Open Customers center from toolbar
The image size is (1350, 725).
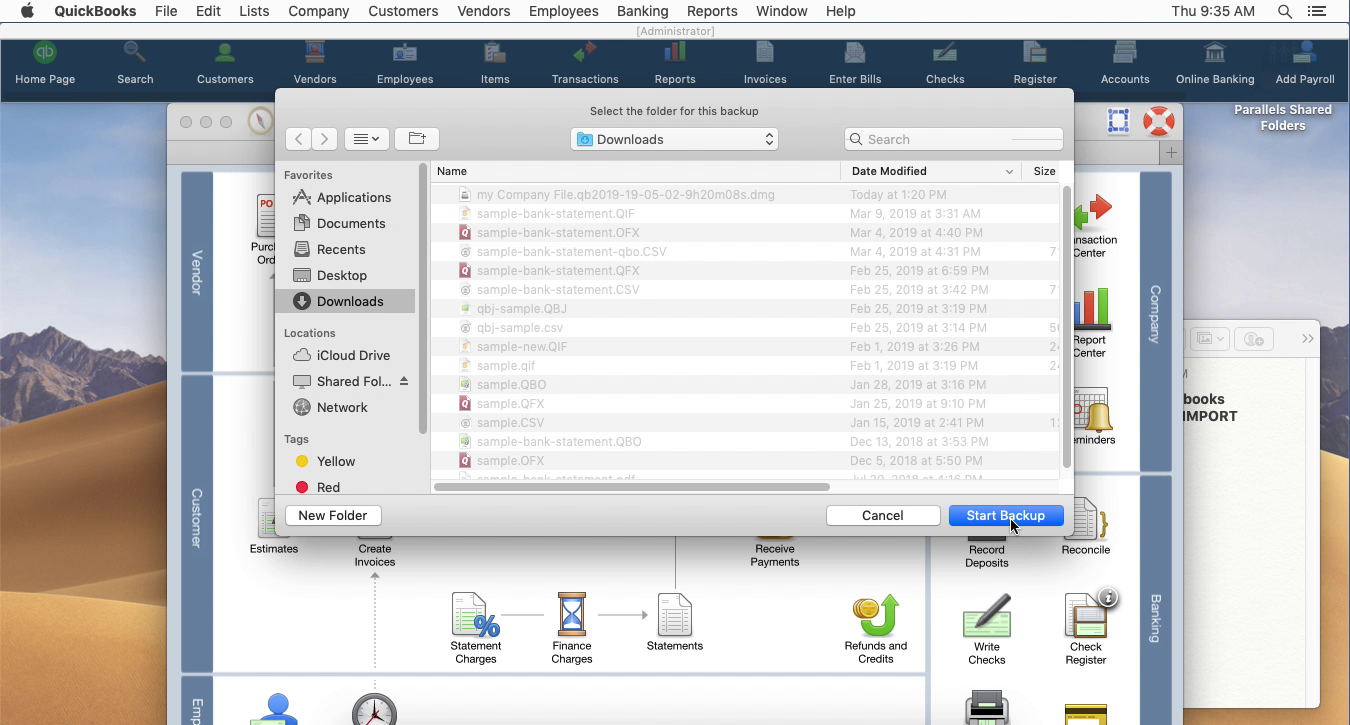click(x=225, y=63)
